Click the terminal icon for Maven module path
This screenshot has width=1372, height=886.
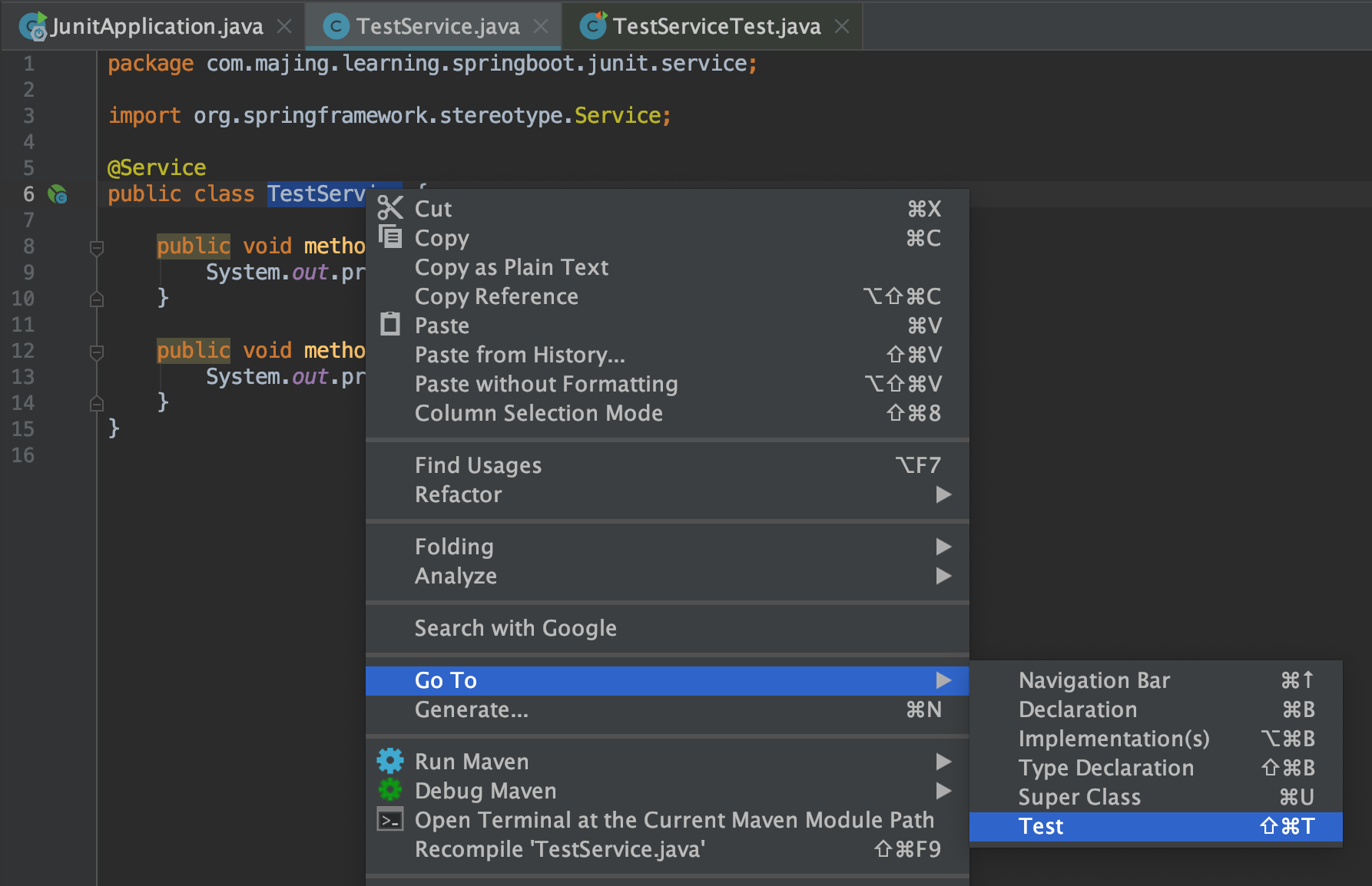pos(390,820)
